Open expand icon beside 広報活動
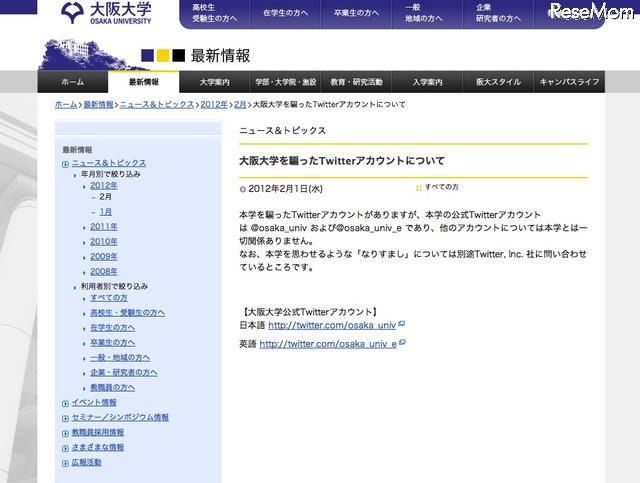 [x=65, y=463]
